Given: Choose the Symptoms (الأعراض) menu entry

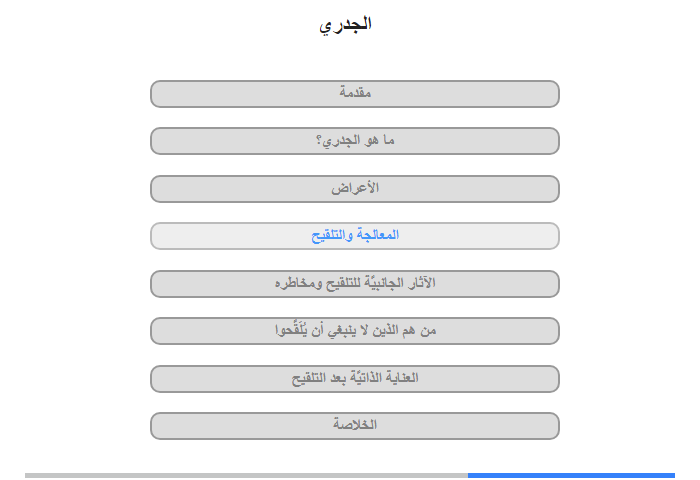Looking at the screenshot, I should click(x=355, y=189).
